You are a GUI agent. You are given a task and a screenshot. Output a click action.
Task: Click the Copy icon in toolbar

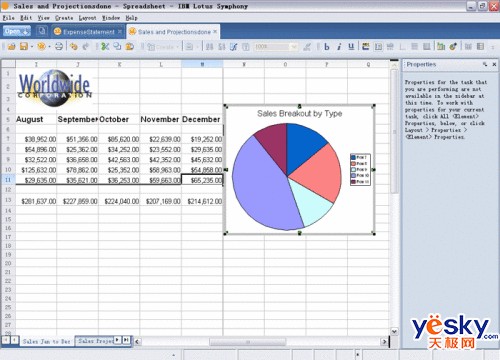point(117,47)
